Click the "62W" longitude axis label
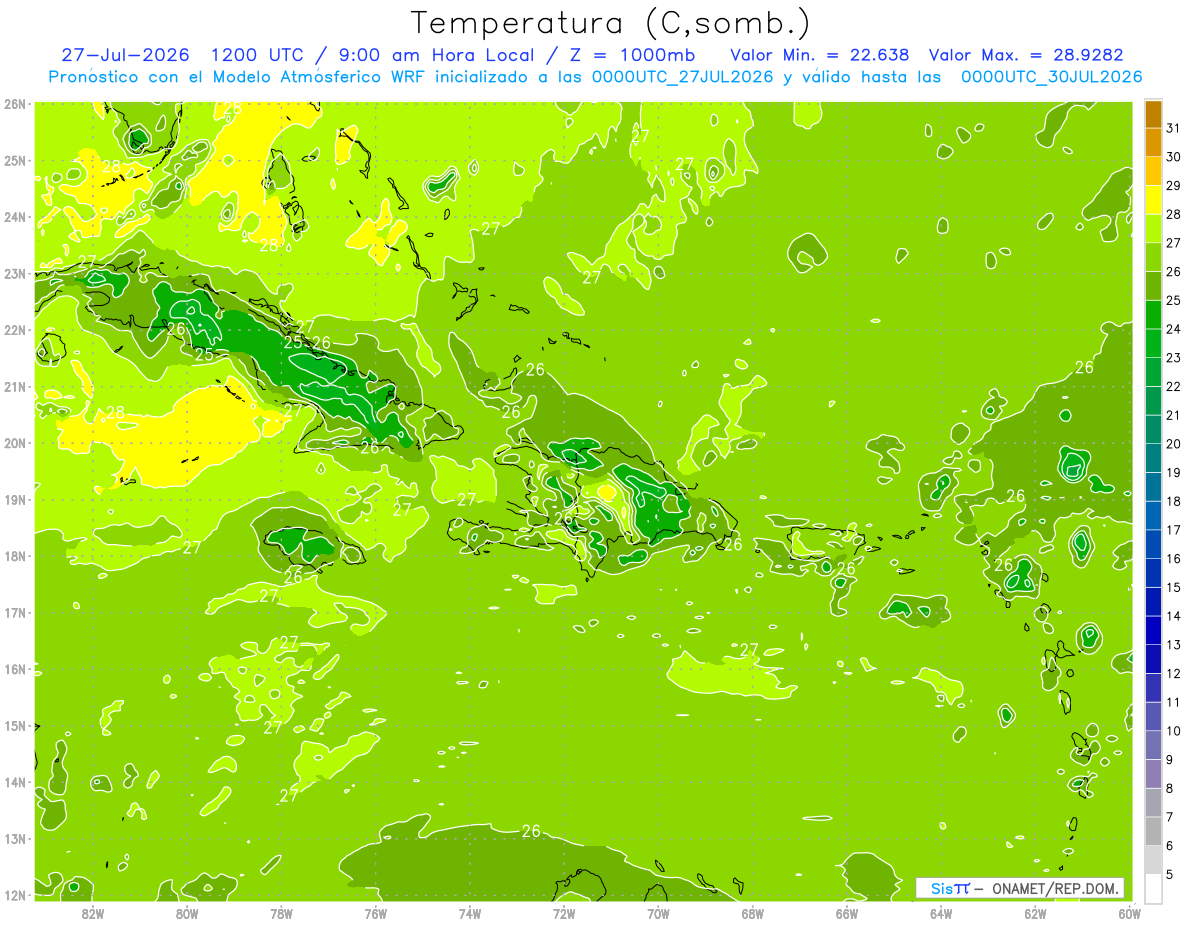The height and width of the screenshot is (927, 1200). (1035, 913)
